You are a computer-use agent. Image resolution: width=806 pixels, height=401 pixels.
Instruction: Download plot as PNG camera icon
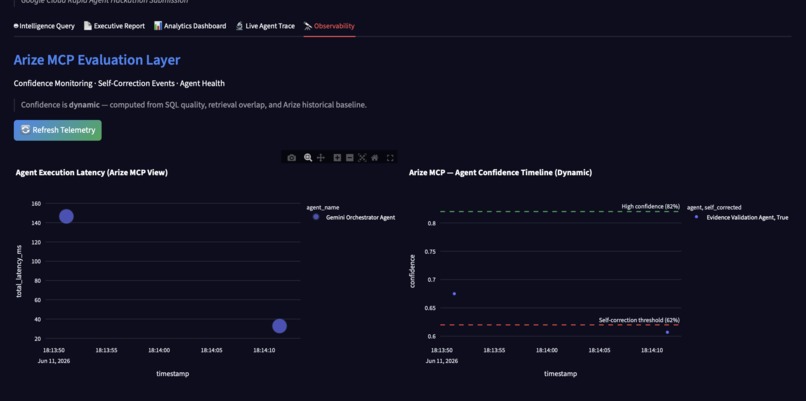291,158
